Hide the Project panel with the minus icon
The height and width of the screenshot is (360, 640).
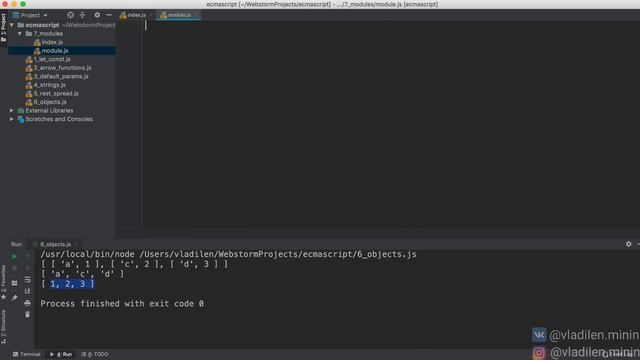click(109, 15)
